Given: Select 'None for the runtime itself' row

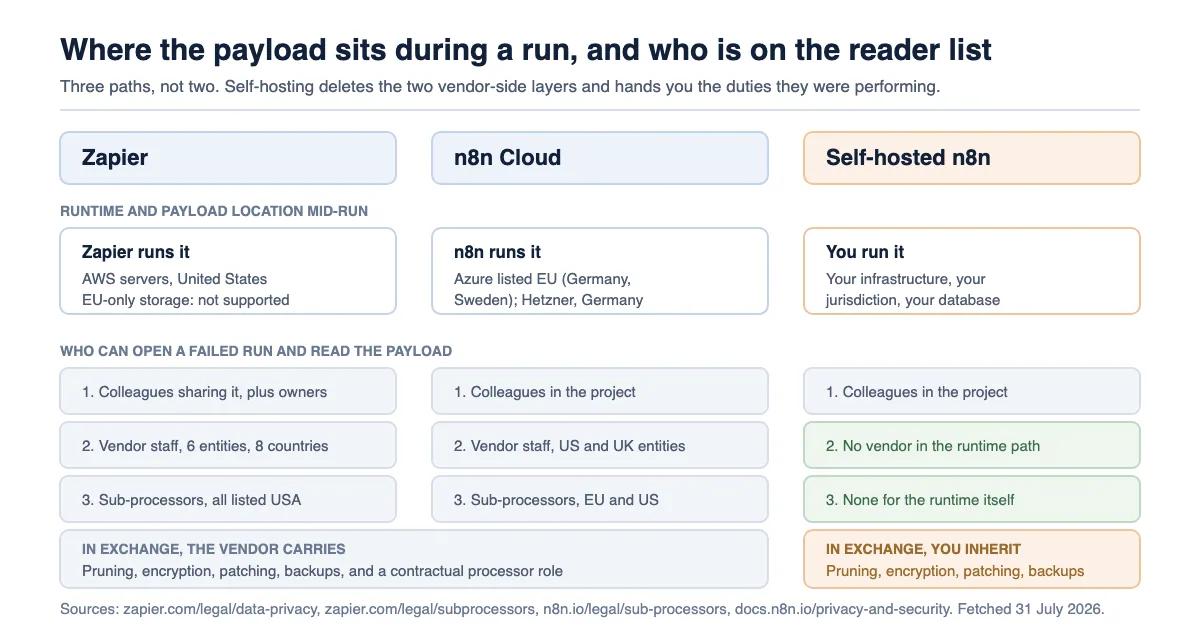Looking at the screenshot, I should click(972, 499).
